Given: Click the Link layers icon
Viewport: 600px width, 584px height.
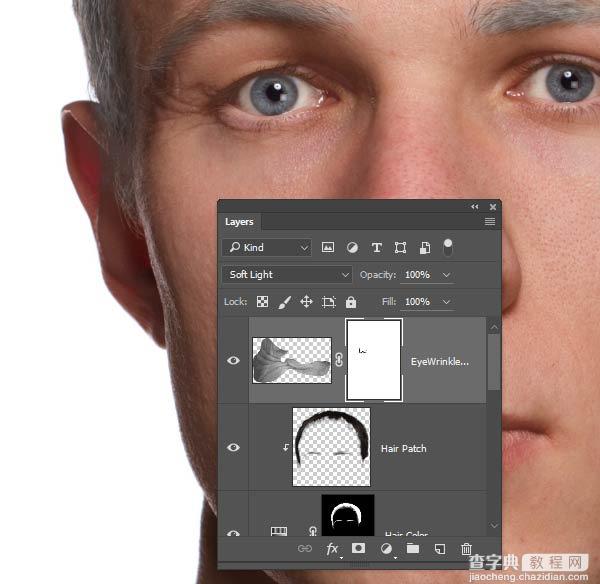Looking at the screenshot, I should coord(305,549).
